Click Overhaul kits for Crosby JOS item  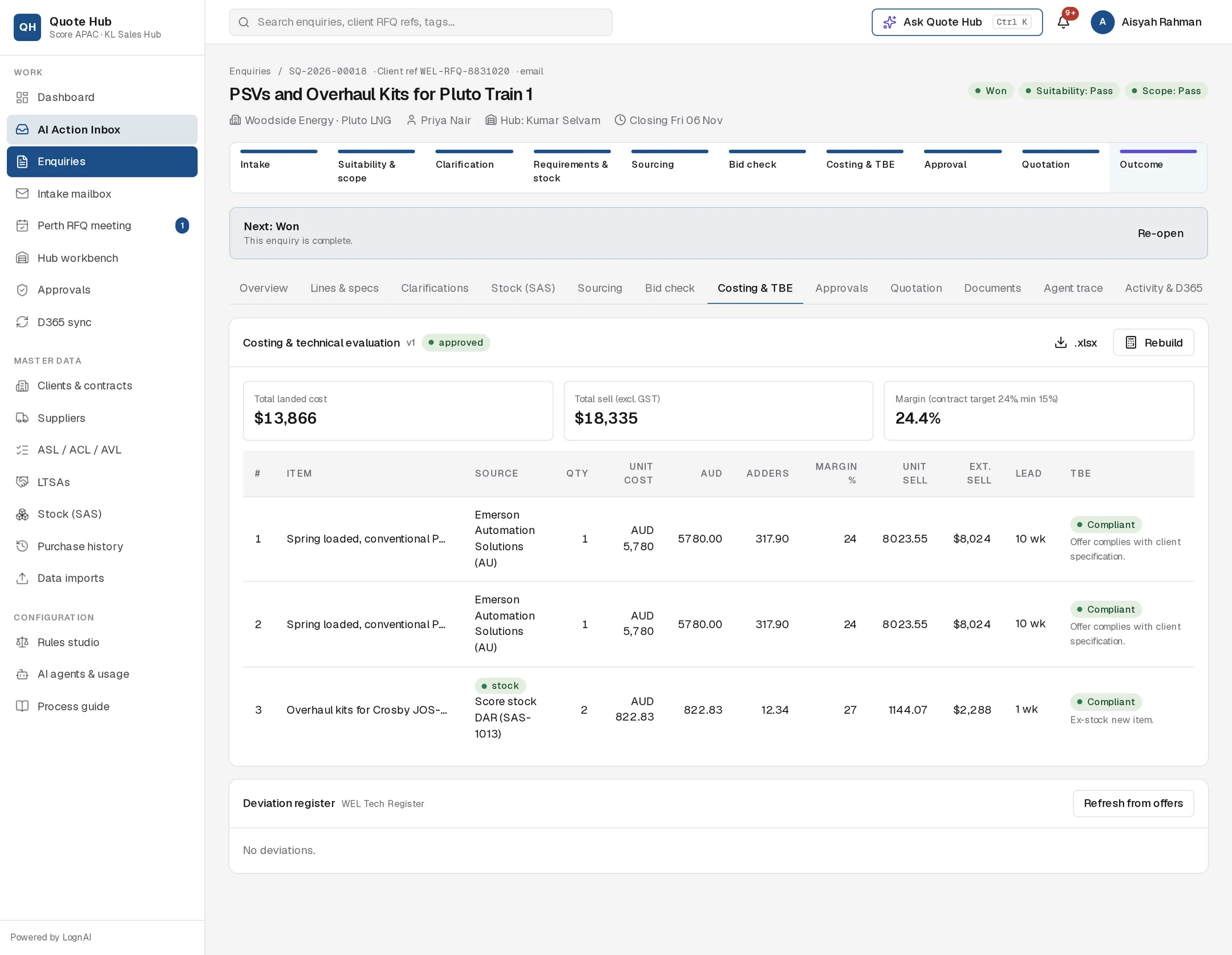367,710
